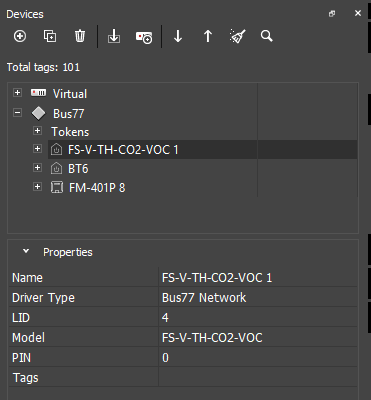The image size is (371, 400).
Task: Undock the Devices panel
Action: click(x=332, y=14)
